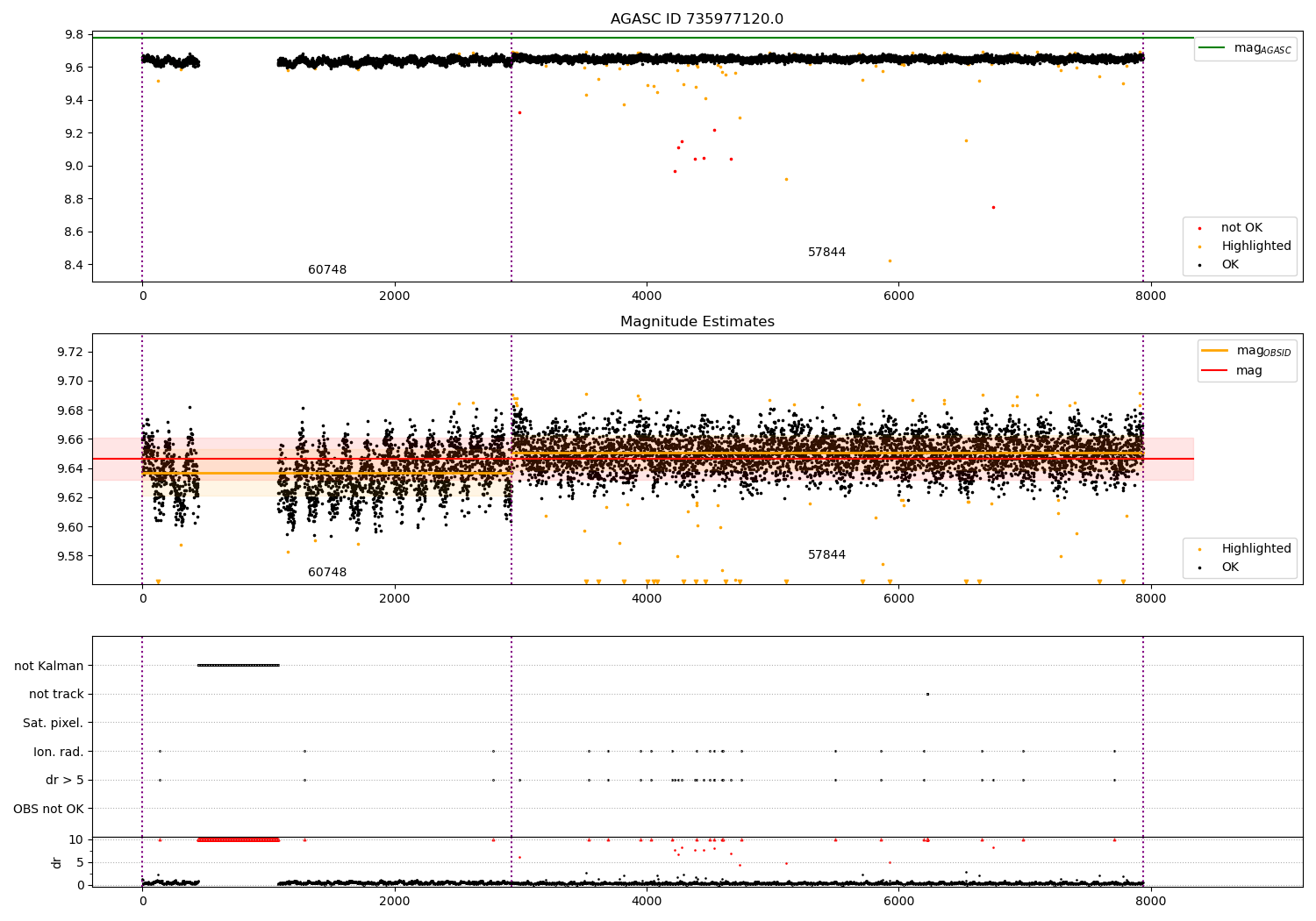Click y-axis tick '9.0' in top plot
1316x921 pixels.
[75, 167]
